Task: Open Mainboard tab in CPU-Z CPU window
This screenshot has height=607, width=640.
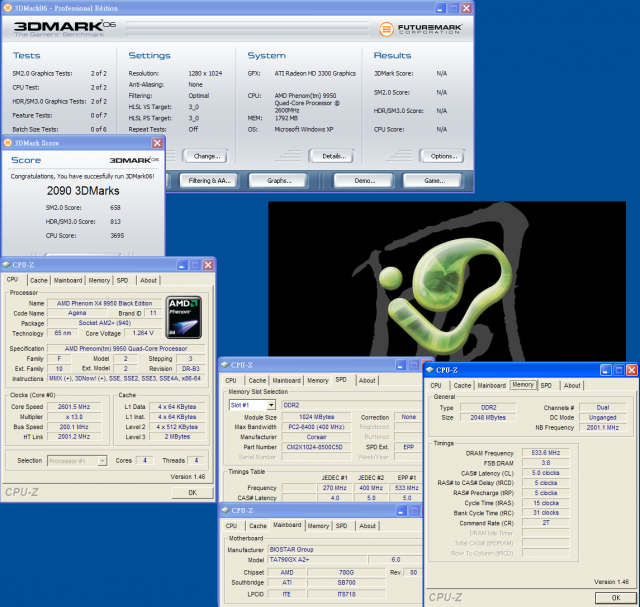Action: tap(68, 280)
